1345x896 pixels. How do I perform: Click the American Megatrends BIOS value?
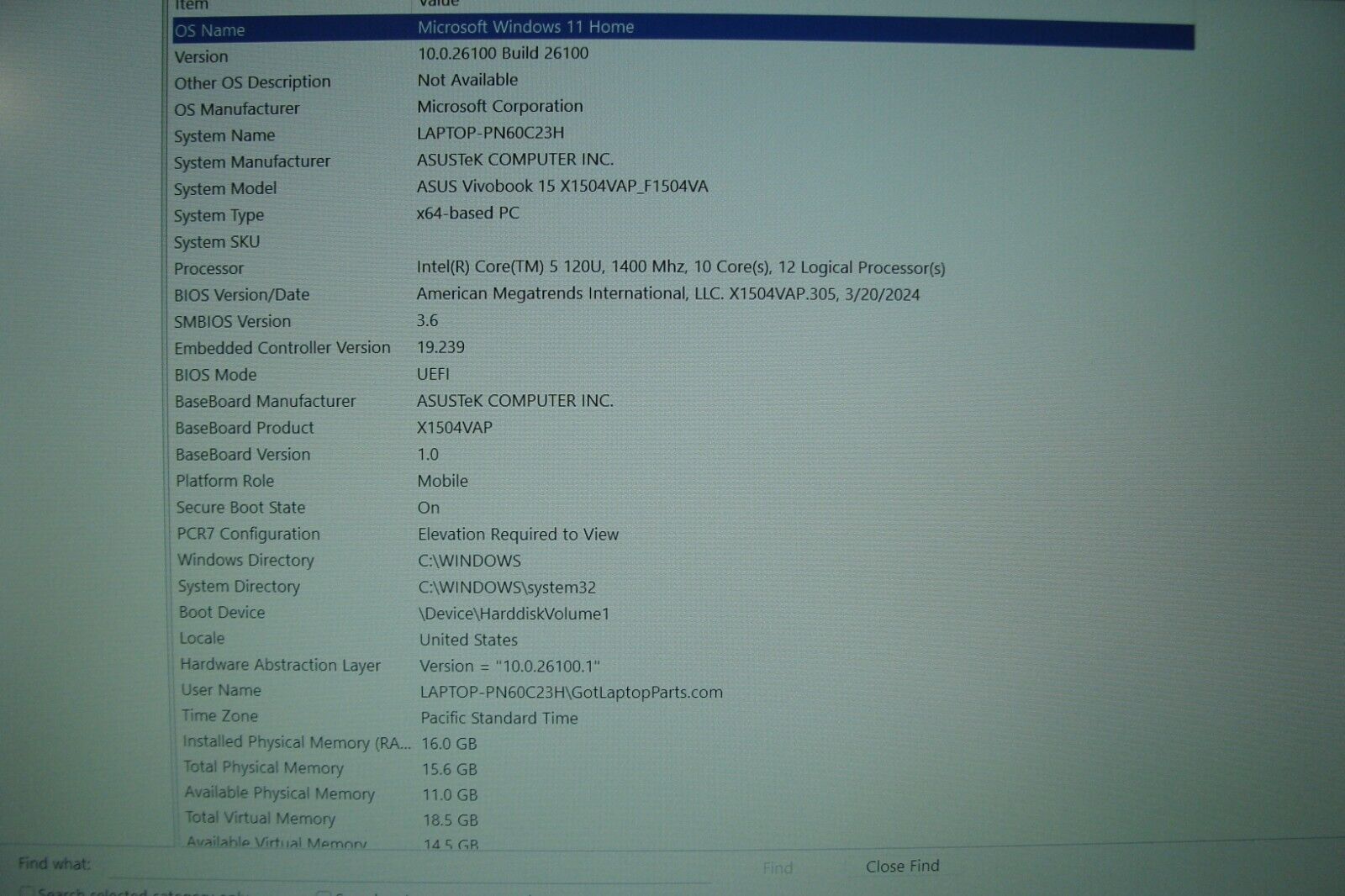667,293
